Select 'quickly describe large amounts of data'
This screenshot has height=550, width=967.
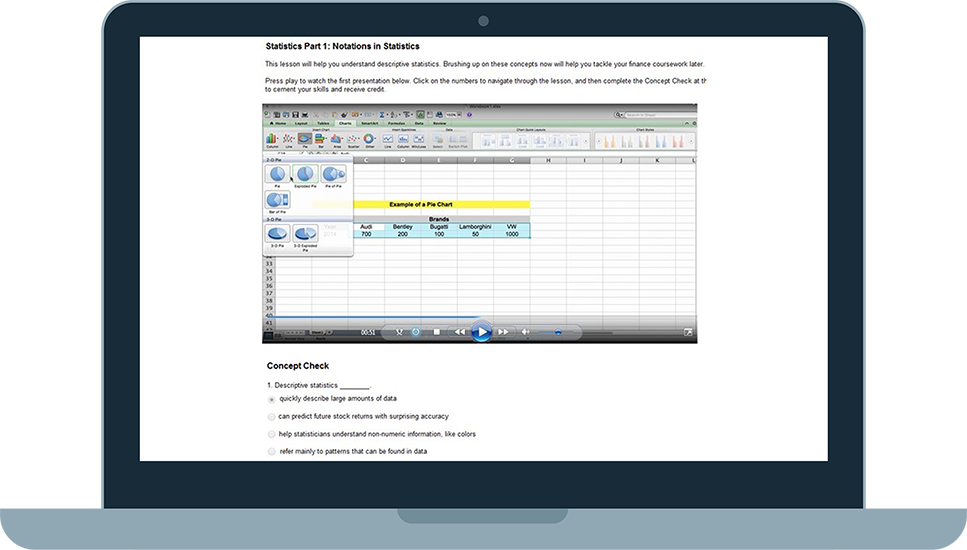pos(271,399)
